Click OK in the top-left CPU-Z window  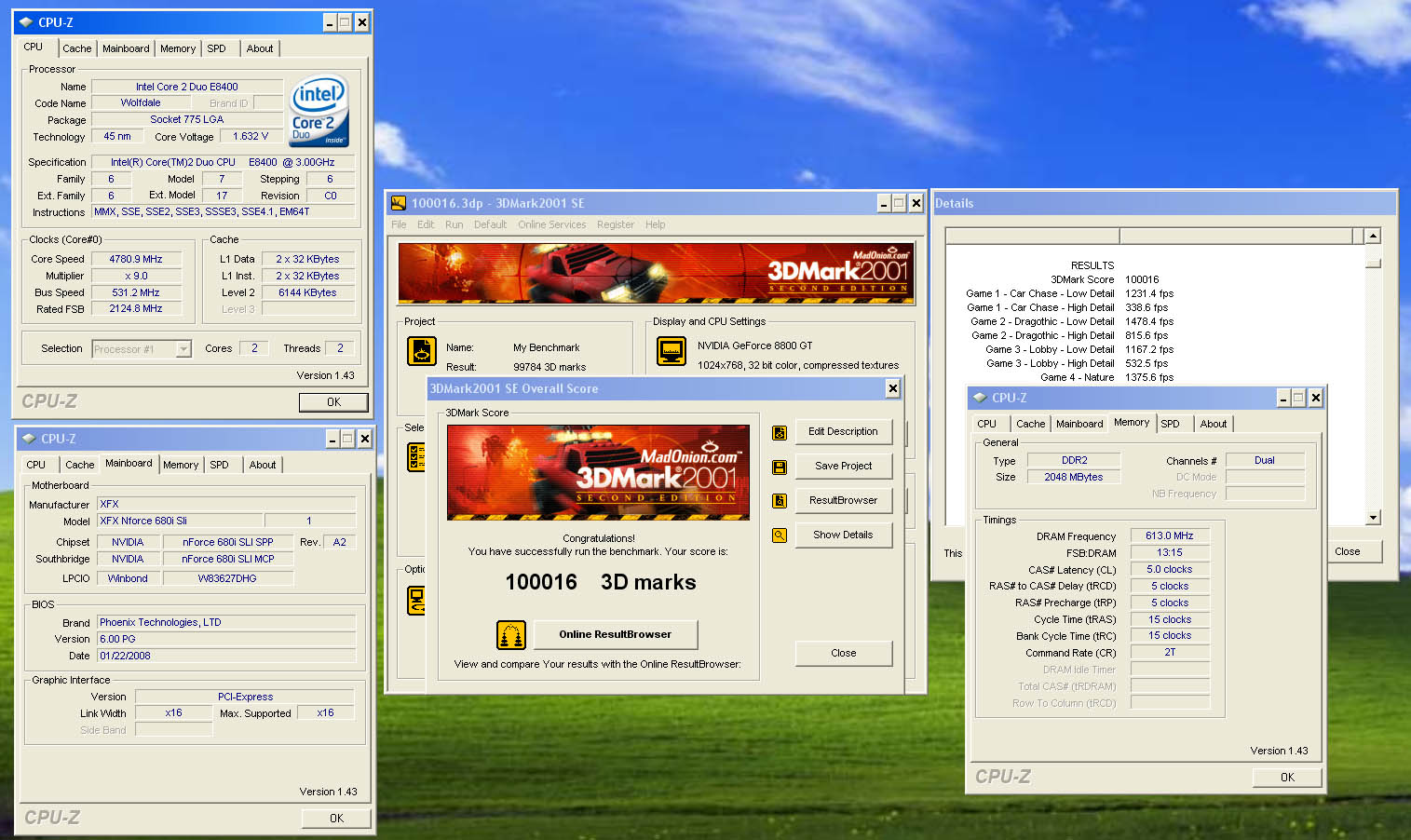click(333, 402)
